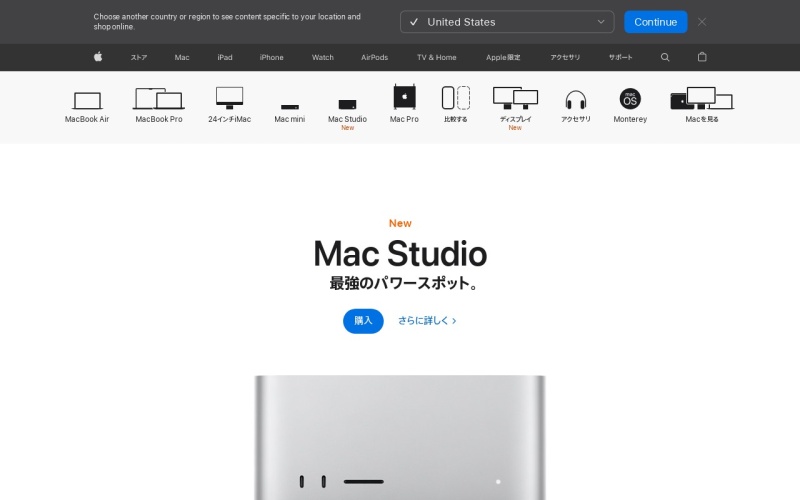Open the shopping bag icon

tap(702, 57)
